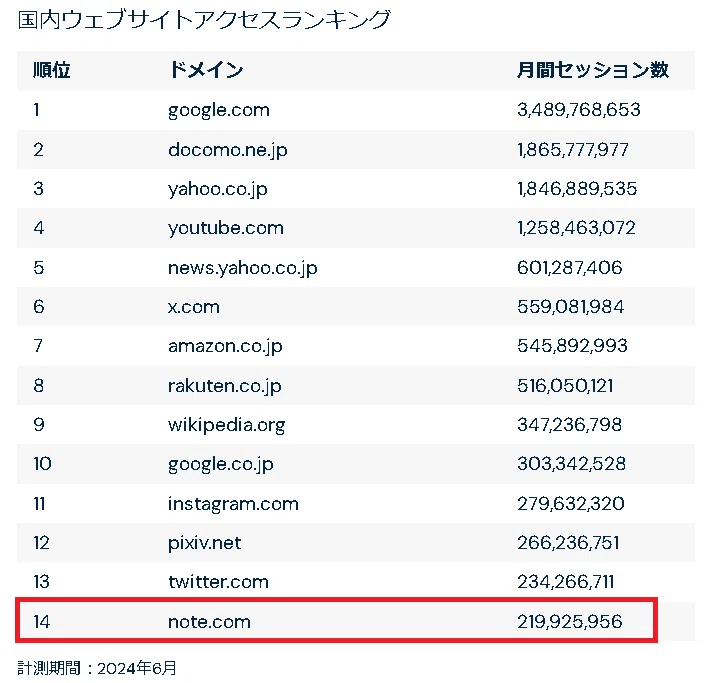Click rank number 12 in pixiv.net row
The height and width of the screenshot is (683, 707).
pos(41,542)
